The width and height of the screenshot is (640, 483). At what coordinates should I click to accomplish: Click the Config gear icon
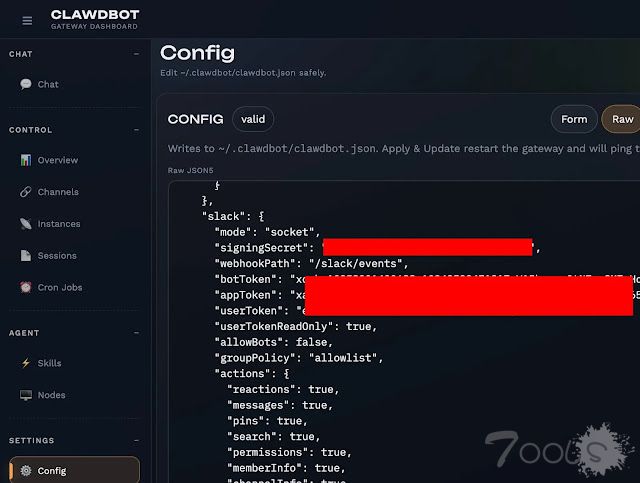26,471
